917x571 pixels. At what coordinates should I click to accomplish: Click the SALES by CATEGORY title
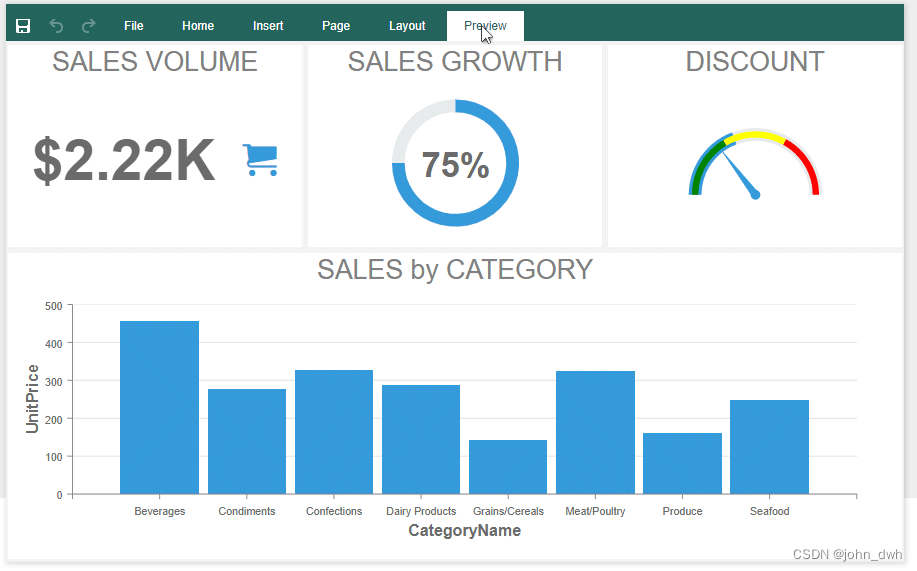[455, 270]
